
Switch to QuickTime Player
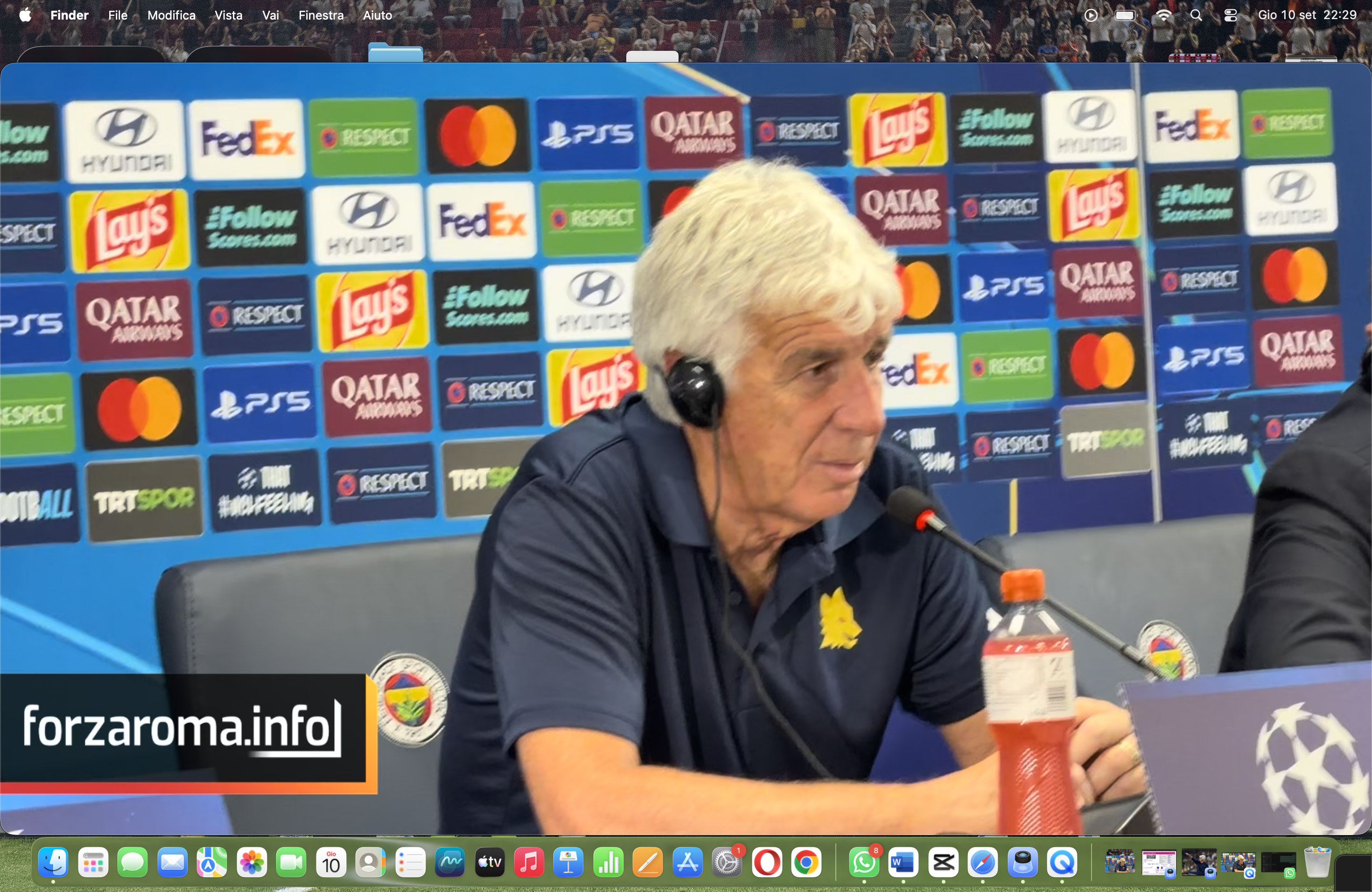(x=1062, y=863)
